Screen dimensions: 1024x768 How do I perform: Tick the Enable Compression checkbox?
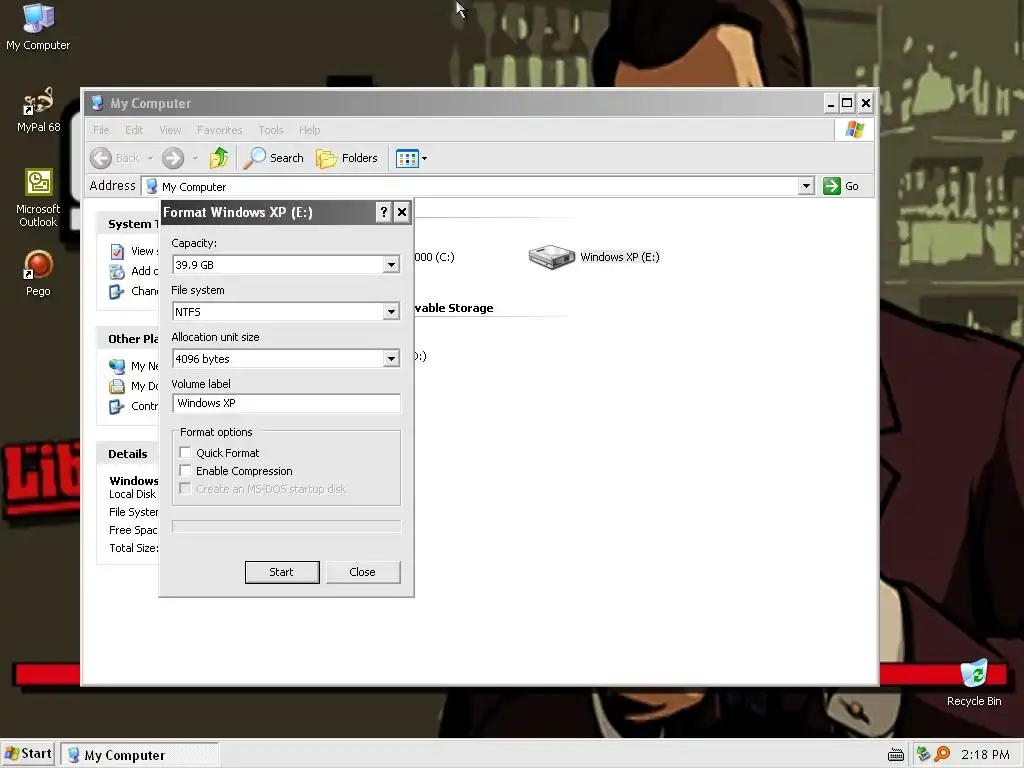tap(185, 471)
